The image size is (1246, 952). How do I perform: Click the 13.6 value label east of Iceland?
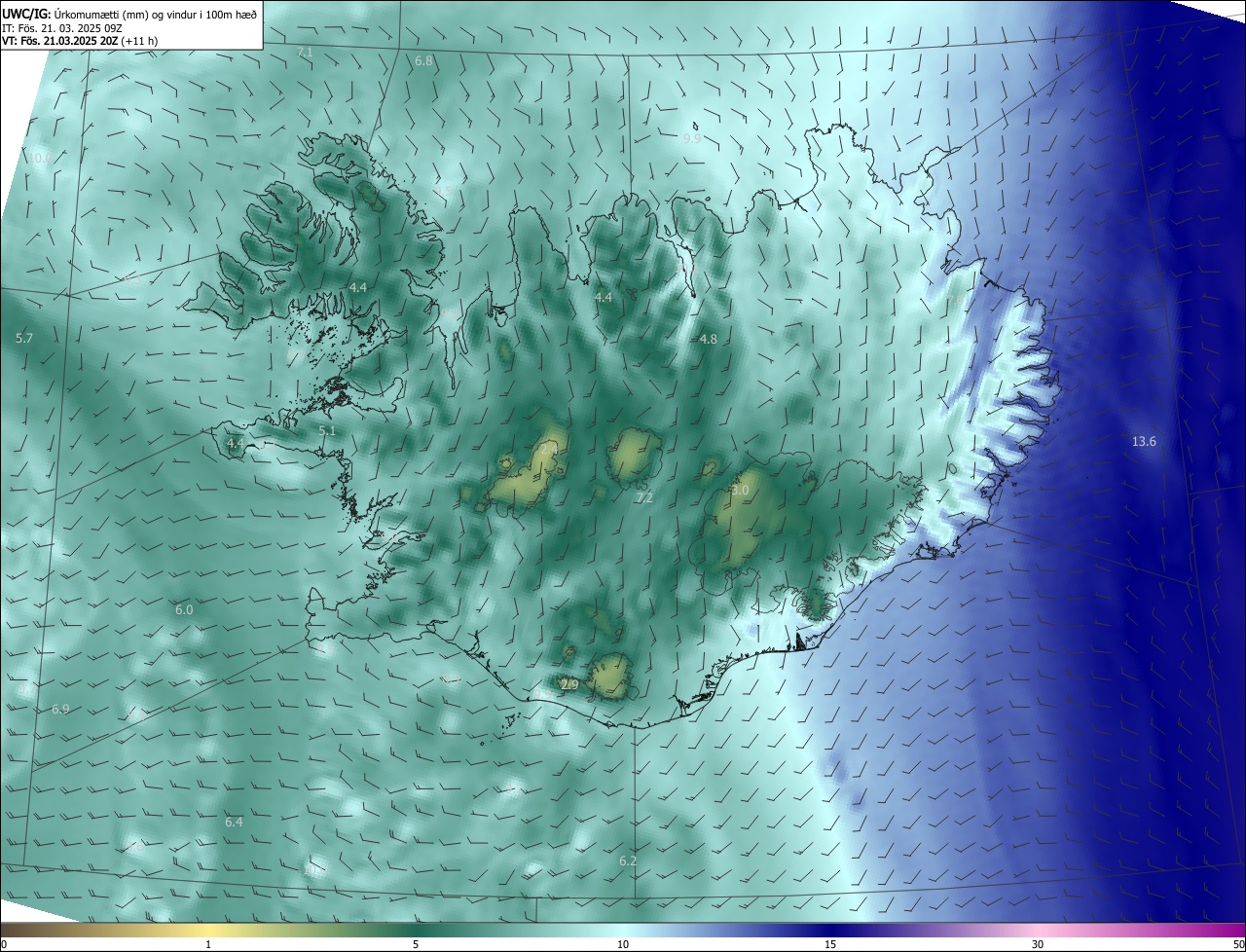point(1144,442)
